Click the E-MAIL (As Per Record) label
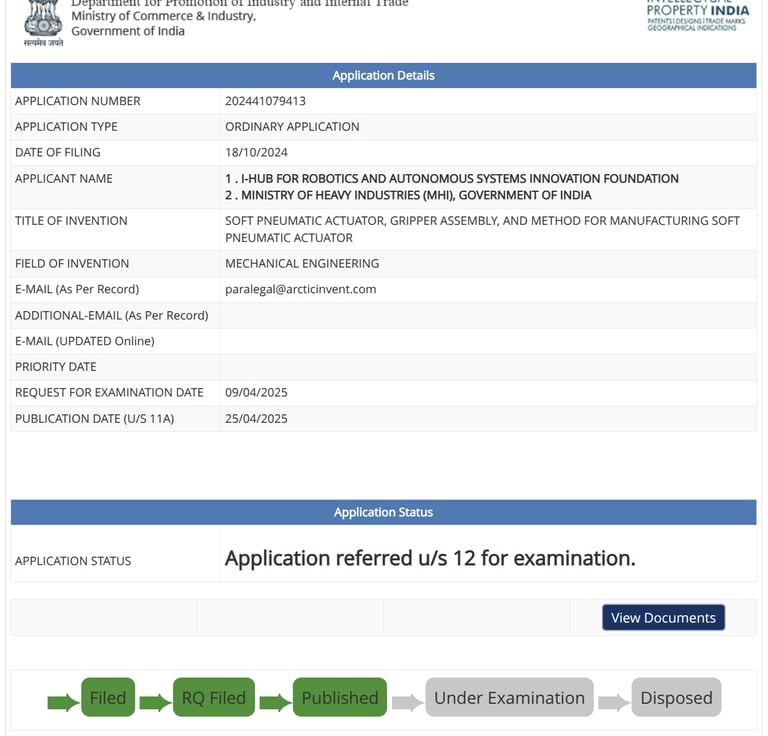This screenshot has height=736, width=768. pos(77,289)
